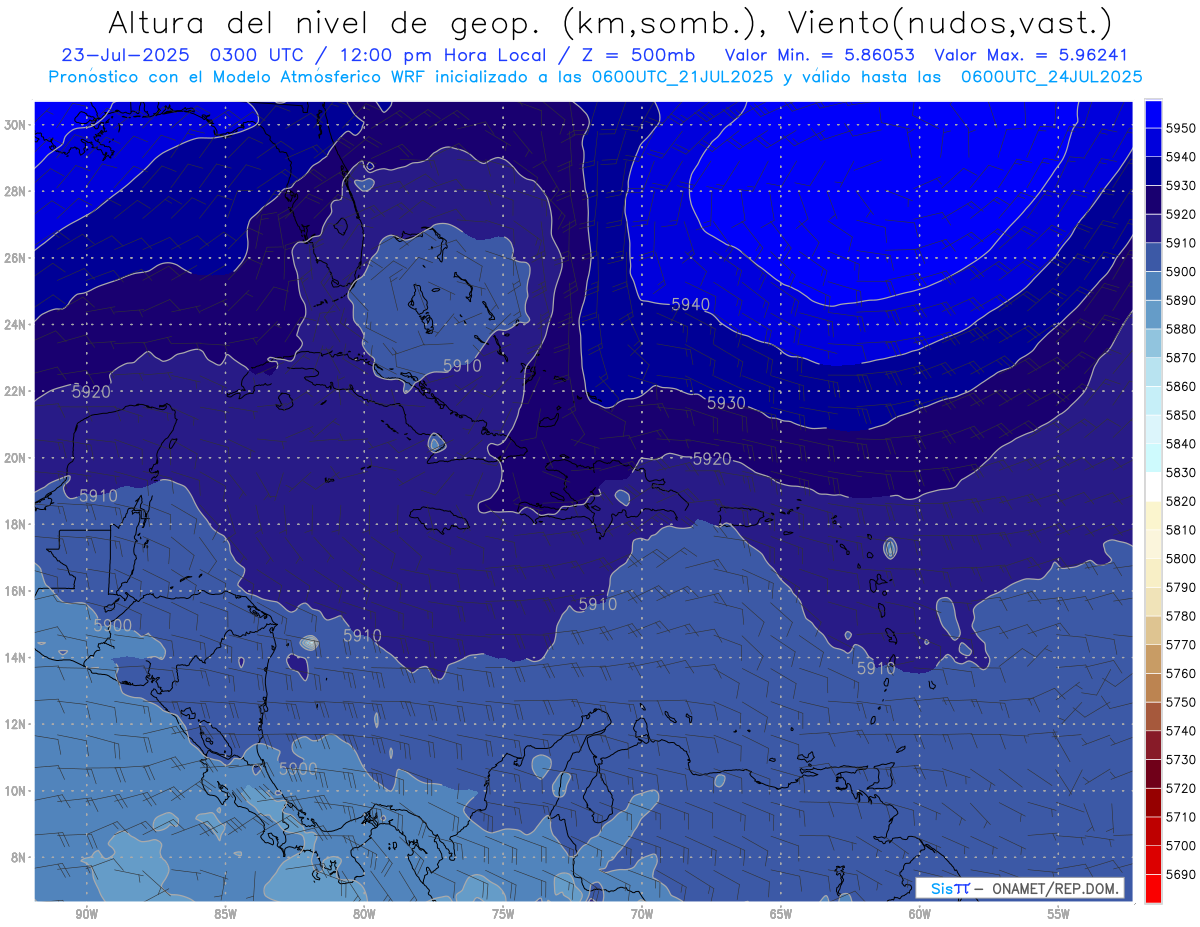Click the 90W longitude axis label
Viewport: 1200px width, 927px height.
[87, 914]
